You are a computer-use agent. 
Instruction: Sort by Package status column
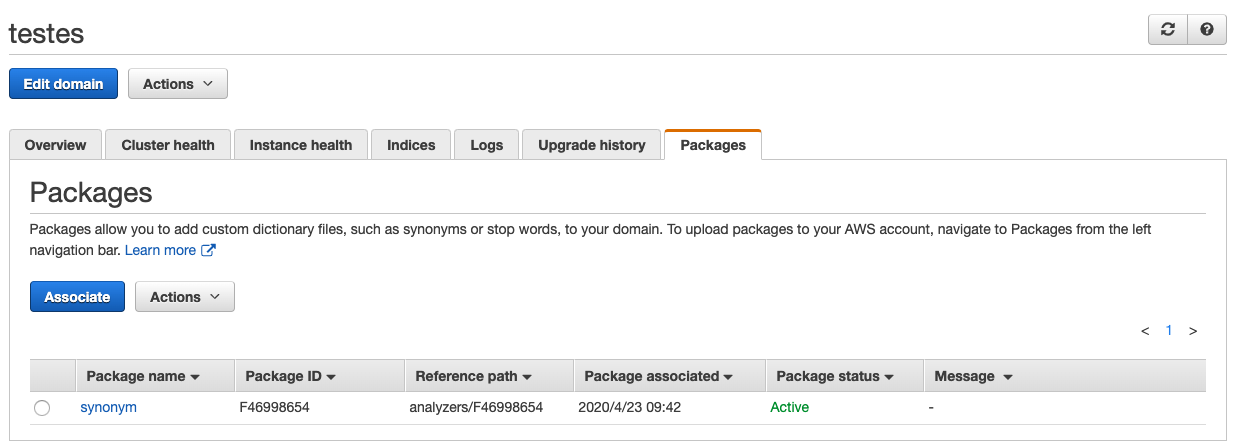835,377
